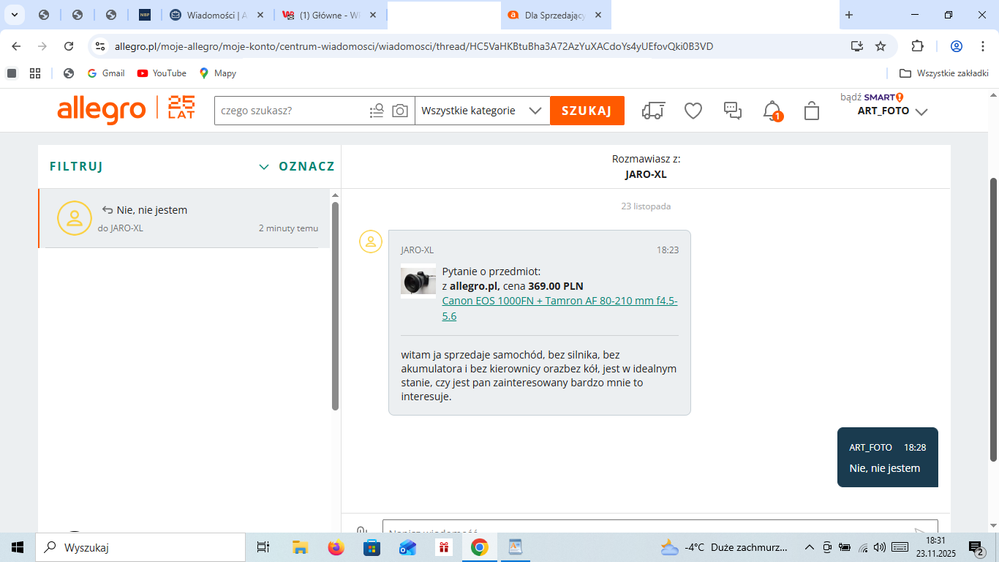
Task: Bookmark this page with star icon
Action: click(x=880, y=46)
